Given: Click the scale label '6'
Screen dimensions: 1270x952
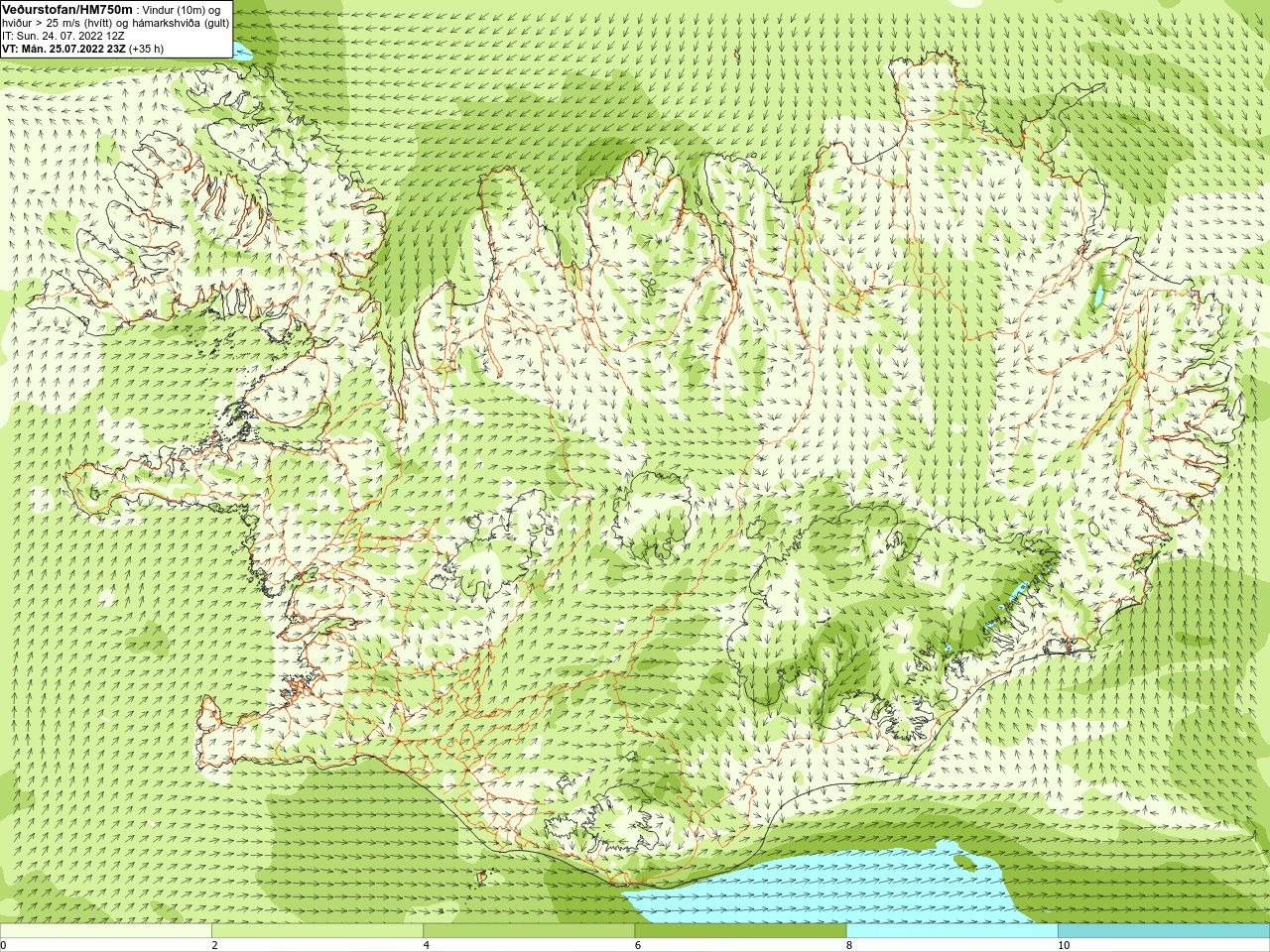Looking at the screenshot, I should [638, 945].
